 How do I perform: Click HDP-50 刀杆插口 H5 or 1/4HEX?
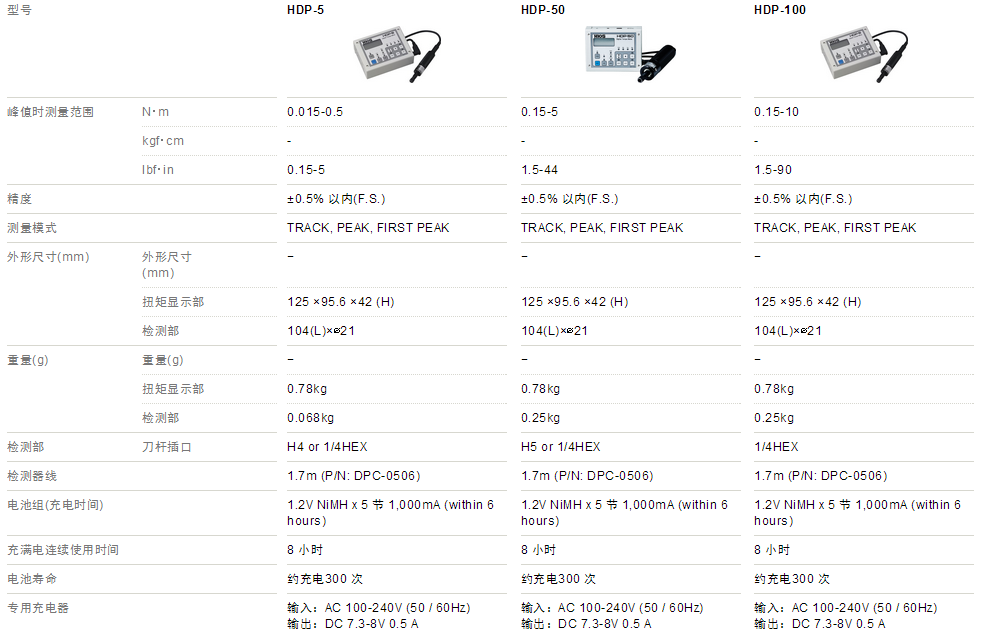pos(561,447)
